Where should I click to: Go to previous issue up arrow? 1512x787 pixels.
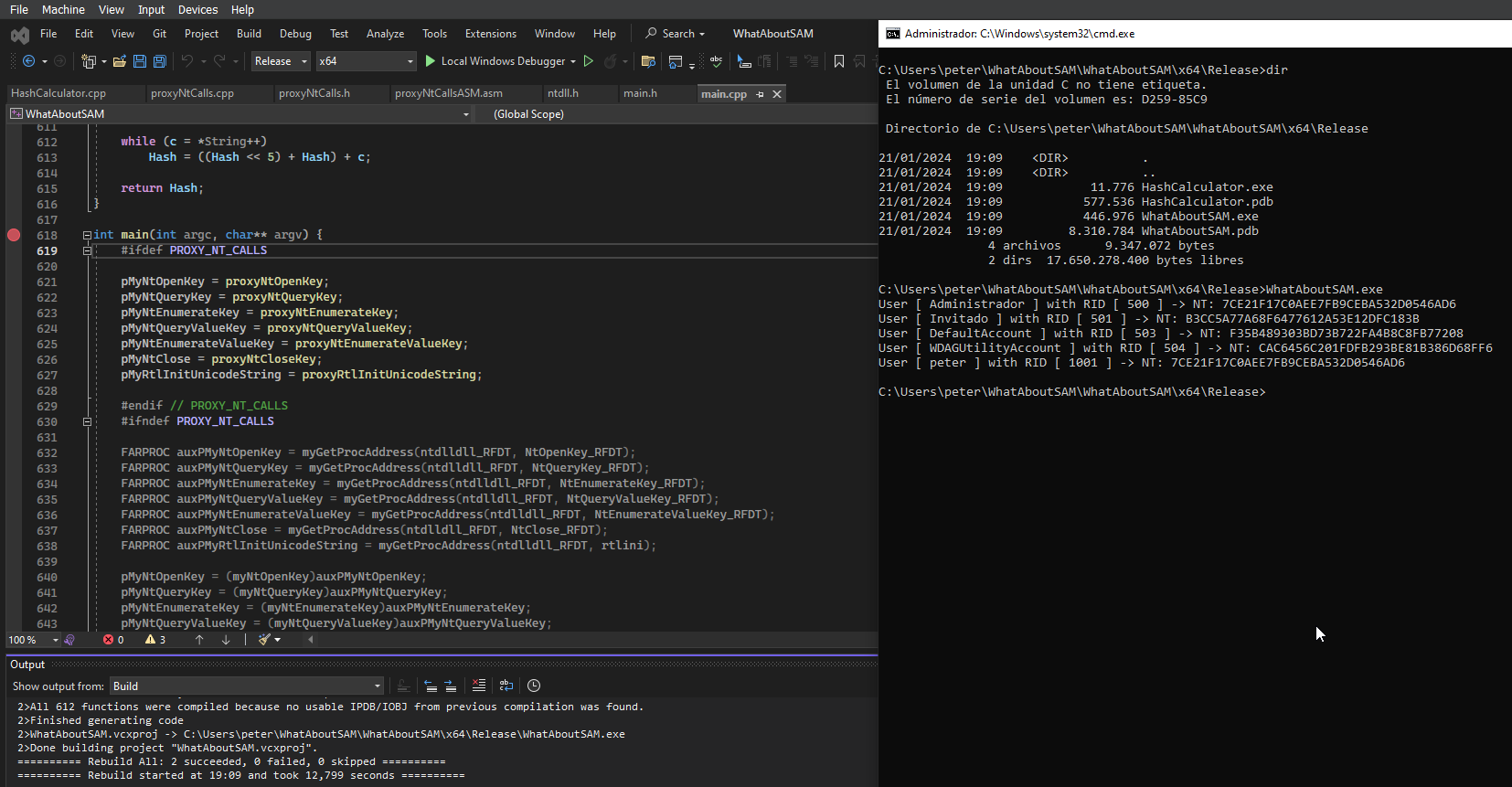coord(199,640)
